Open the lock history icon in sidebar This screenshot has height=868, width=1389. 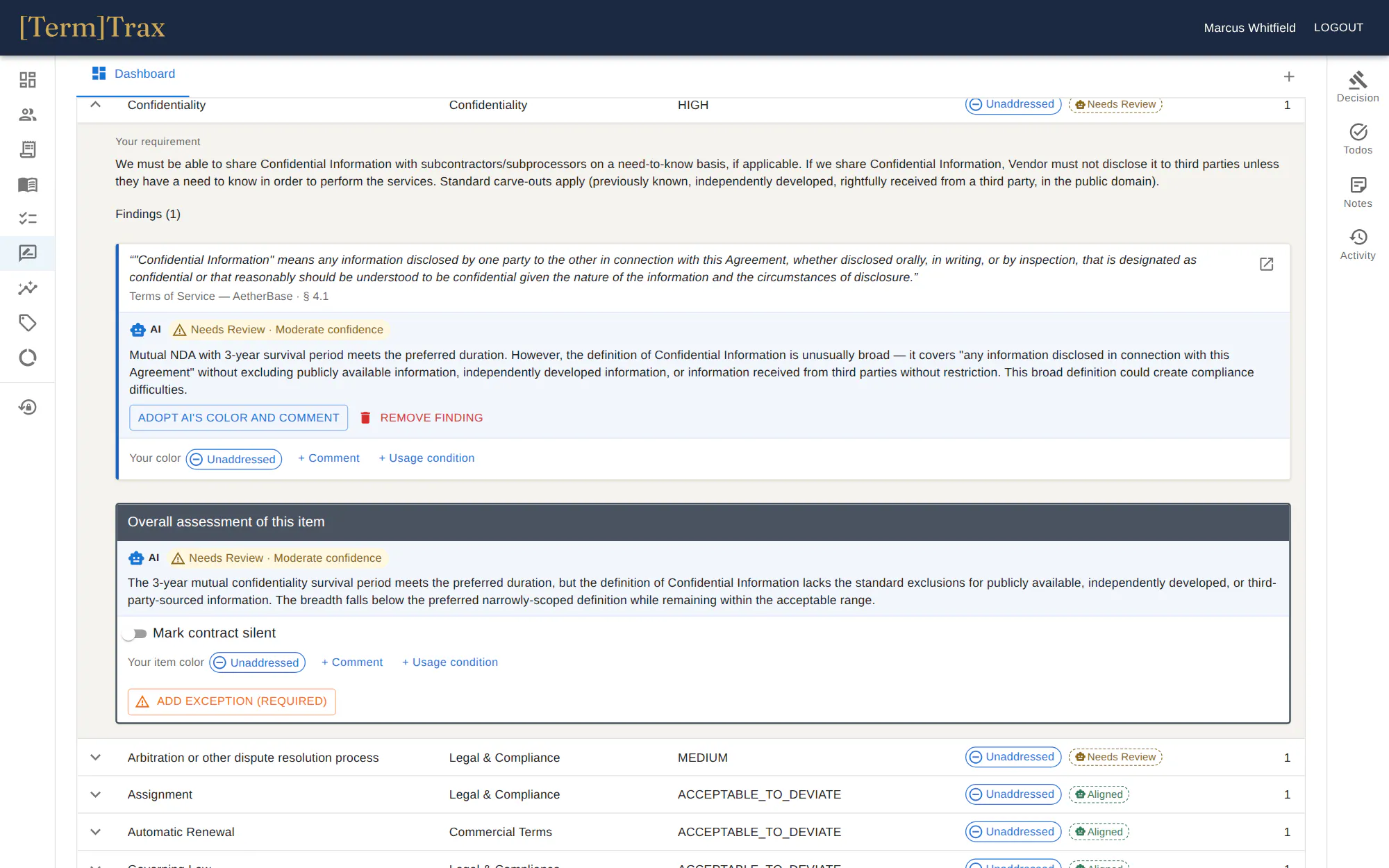[28, 407]
